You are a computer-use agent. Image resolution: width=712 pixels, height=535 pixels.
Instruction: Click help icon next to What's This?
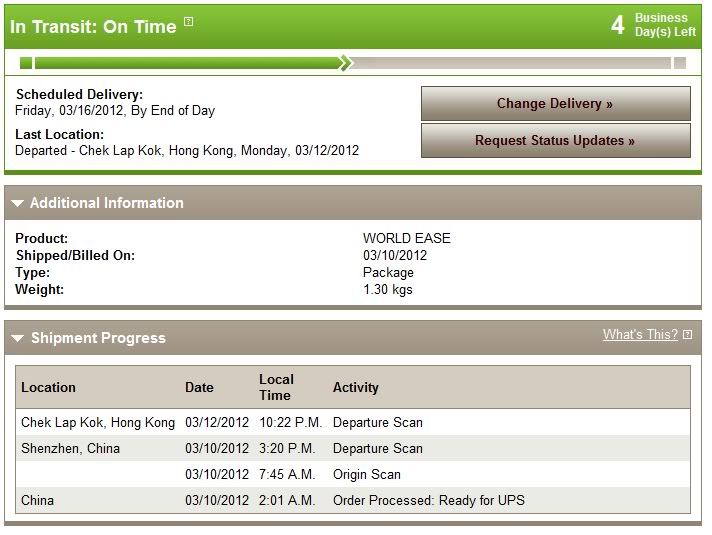687,335
